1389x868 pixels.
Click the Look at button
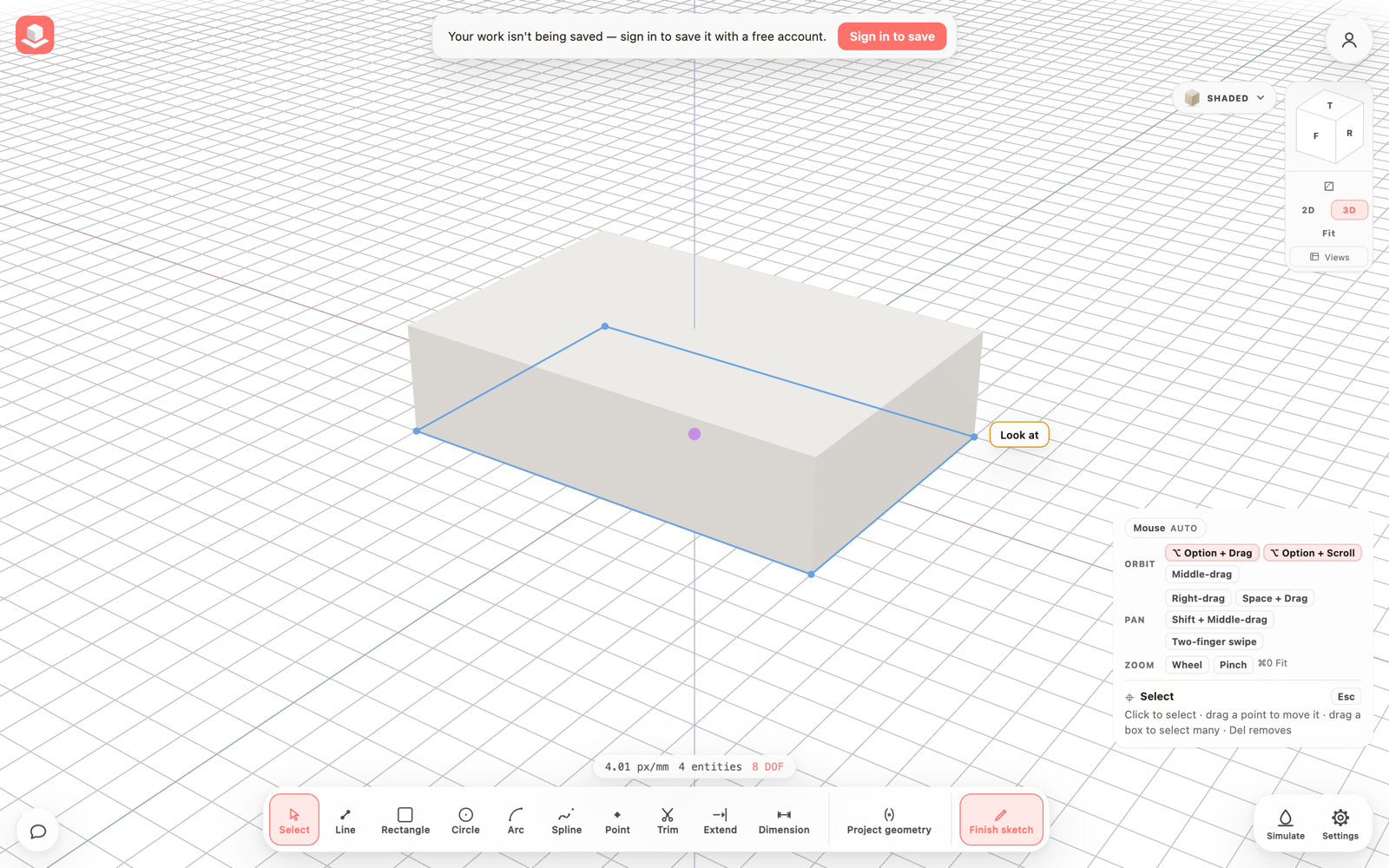click(x=1019, y=435)
